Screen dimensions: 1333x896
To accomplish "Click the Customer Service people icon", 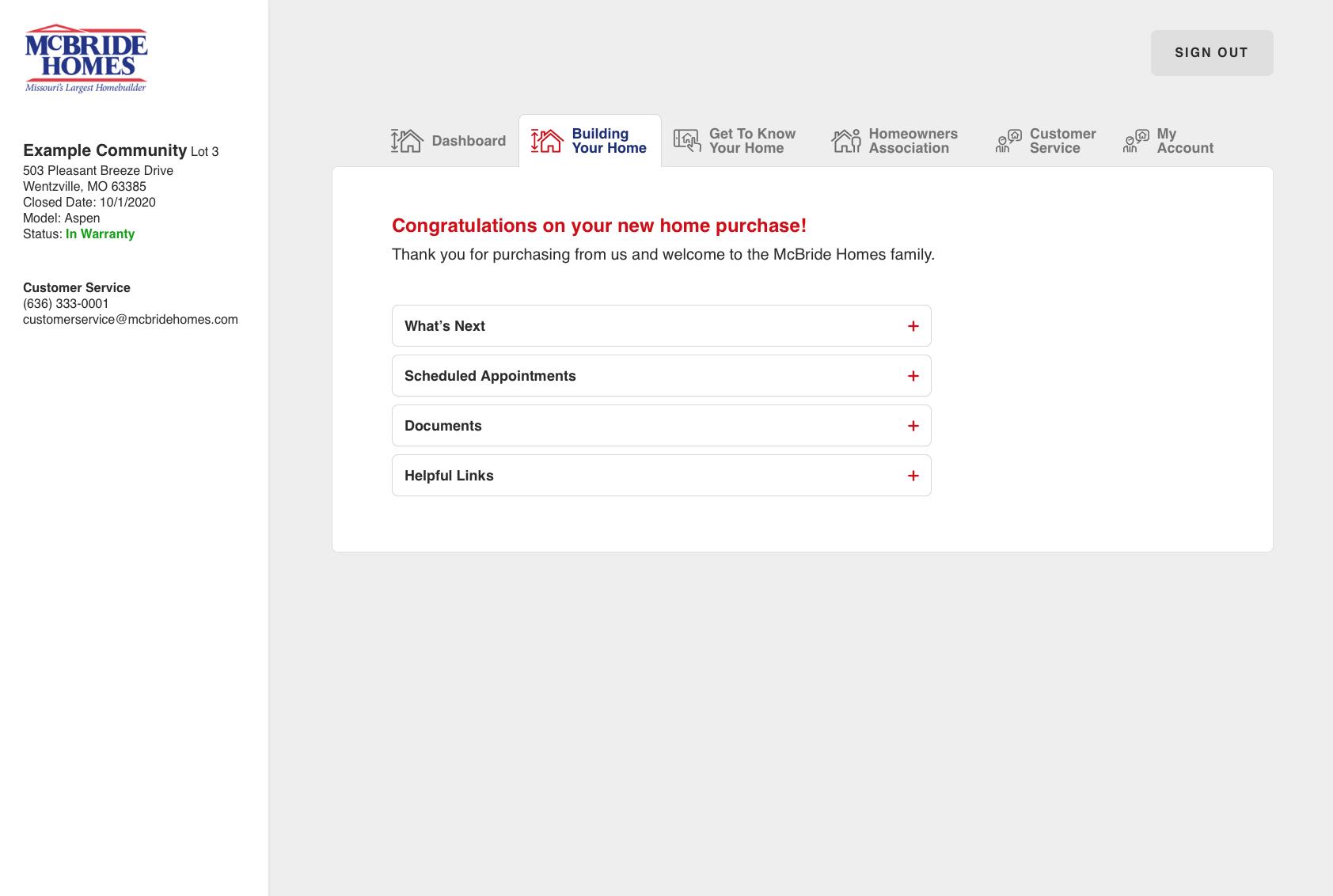I will click(x=1008, y=141).
